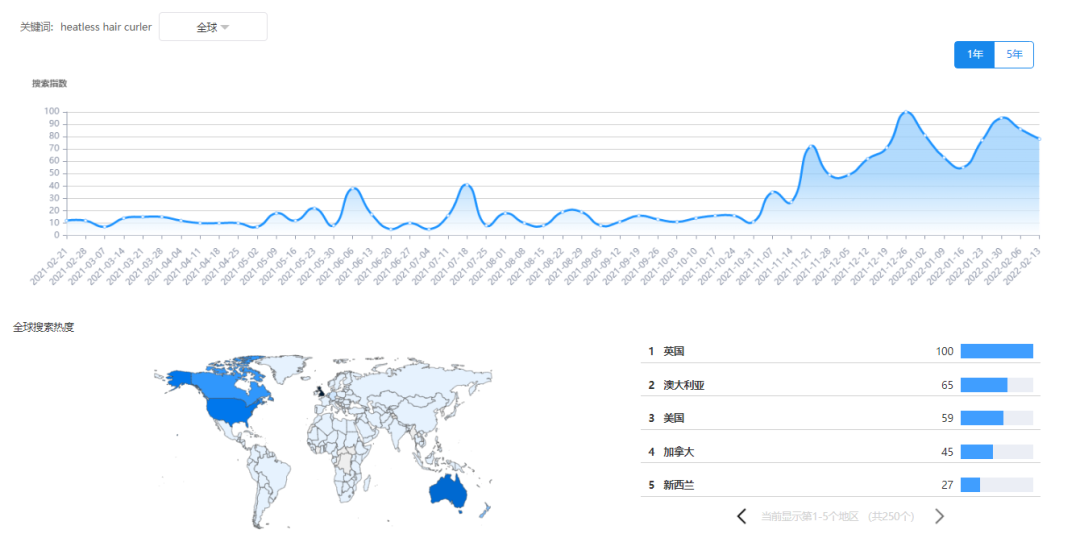
Task: Click the 加拿大 ranking row
Action: 678,452
